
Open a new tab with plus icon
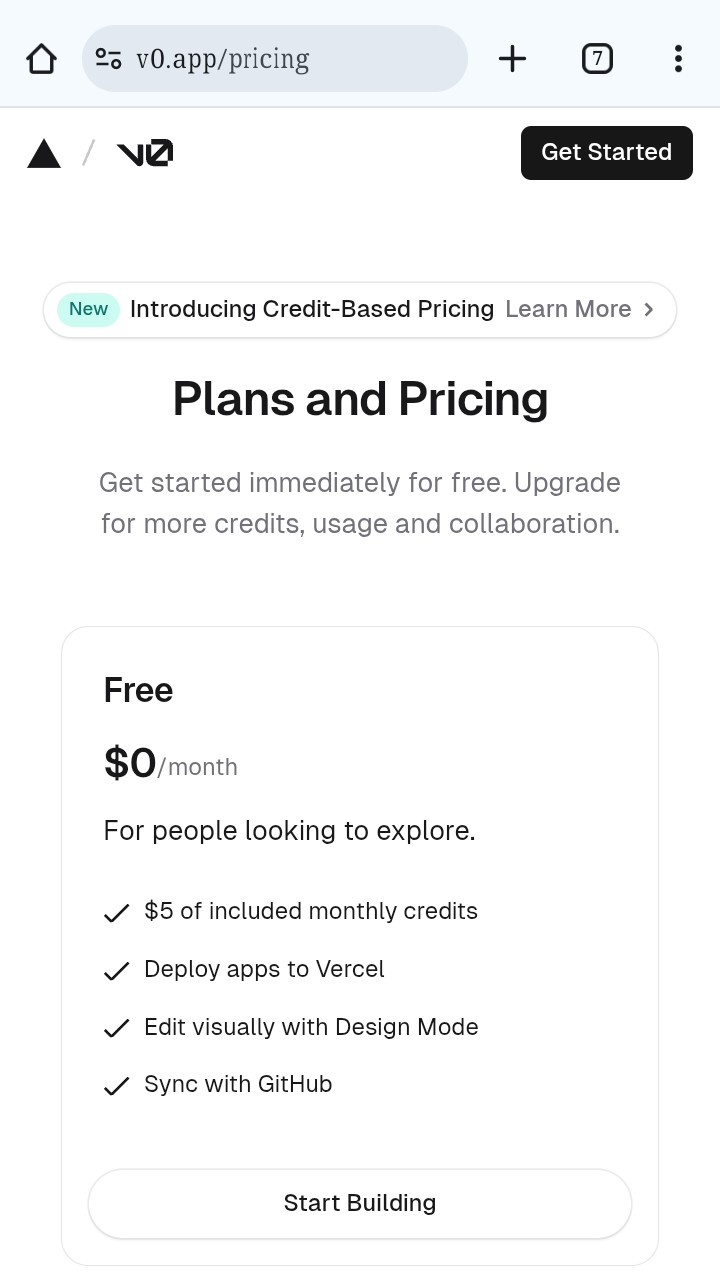pyautogui.click(x=512, y=59)
